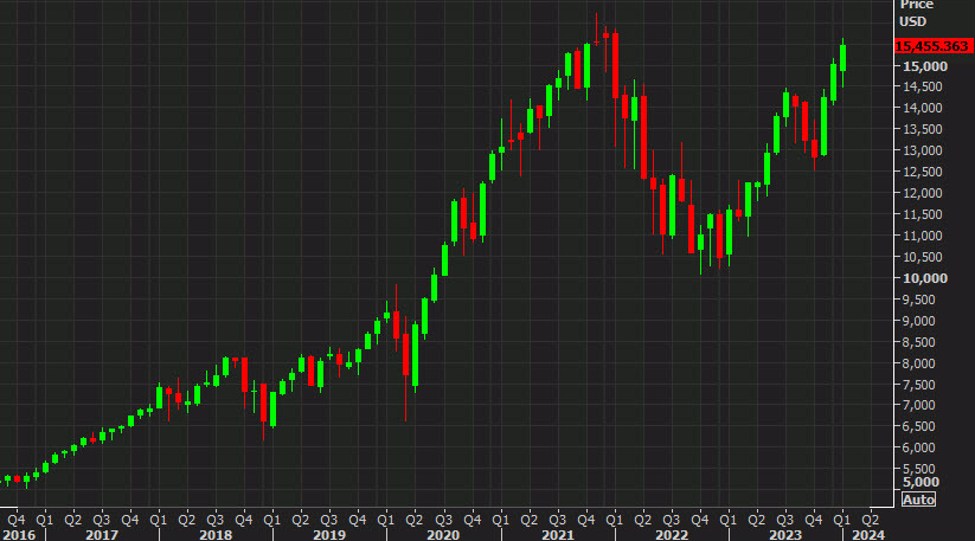Select the 2022 year label on time axis
Viewport: 975px width, 541px height.
(672, 535)
